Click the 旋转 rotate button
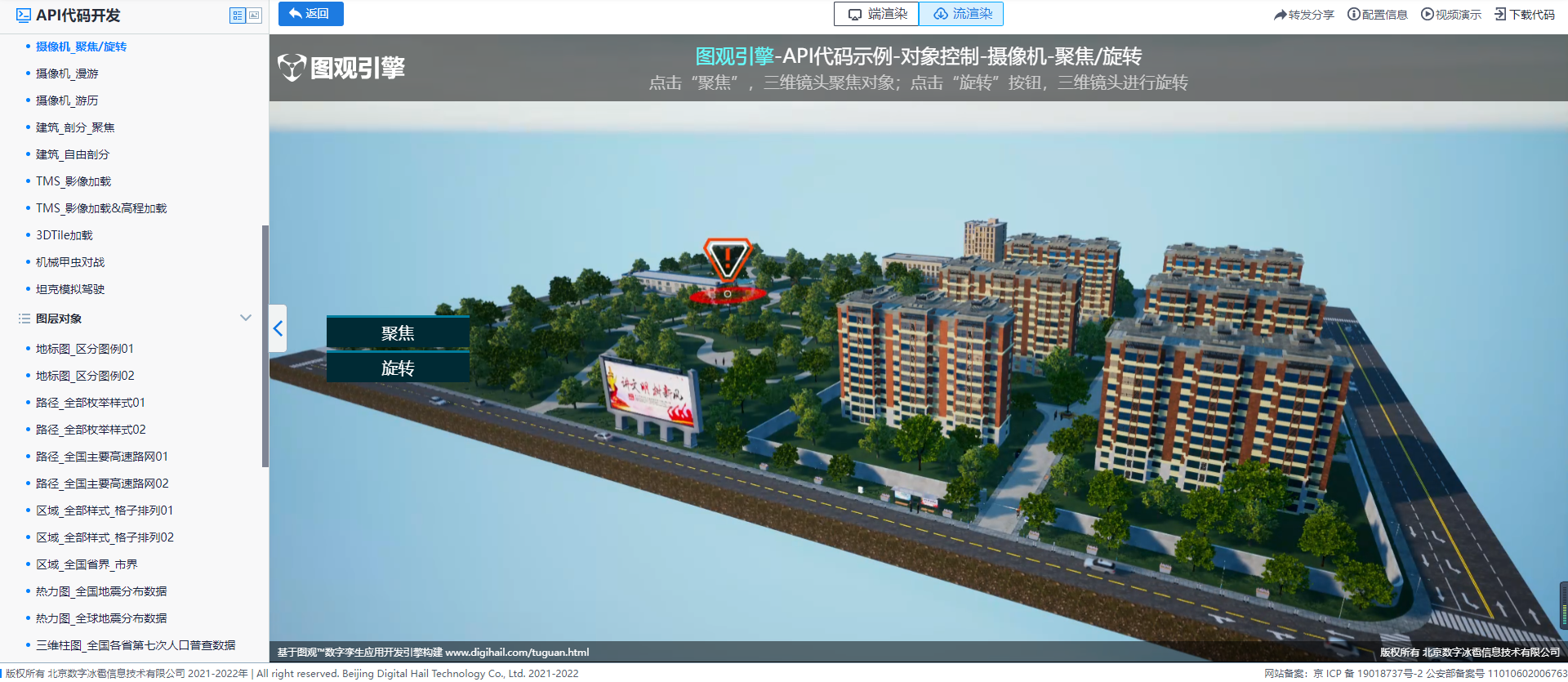Image resolution: width=1568 pixels, height=682 pixels. click(x=398, y=368)
